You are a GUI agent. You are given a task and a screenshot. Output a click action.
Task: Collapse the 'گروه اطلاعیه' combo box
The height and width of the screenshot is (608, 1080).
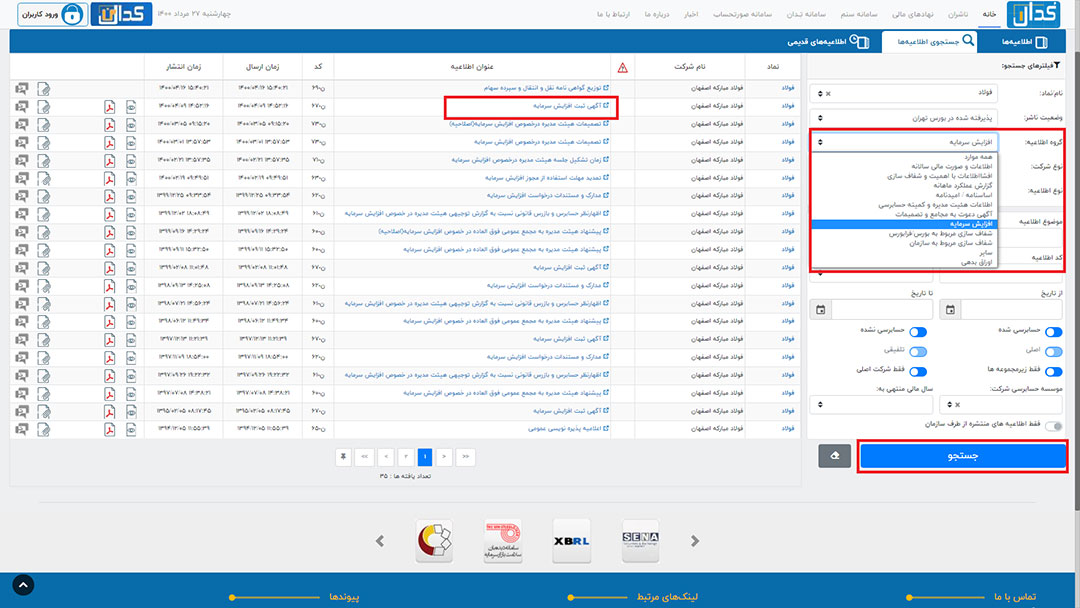click(904, 142)
